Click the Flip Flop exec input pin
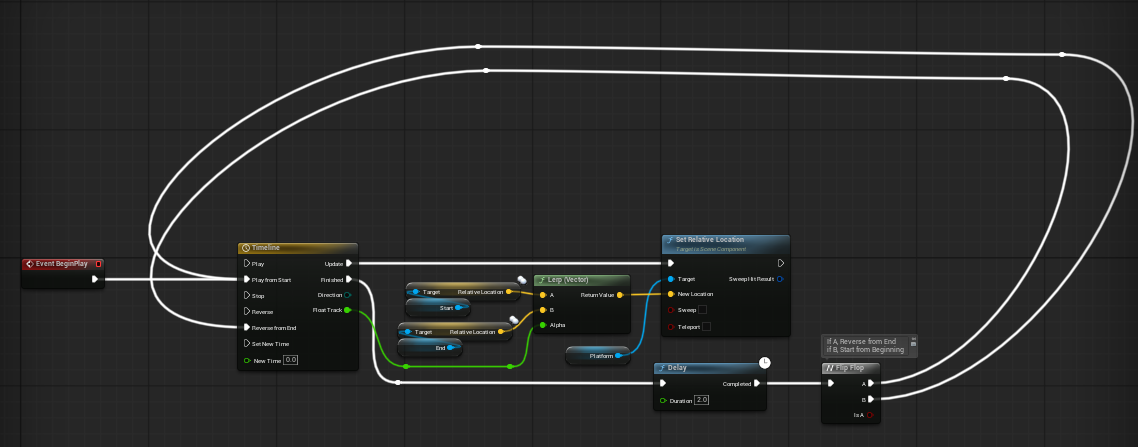This screenshot has height=447, width=1138. (830, 384)
